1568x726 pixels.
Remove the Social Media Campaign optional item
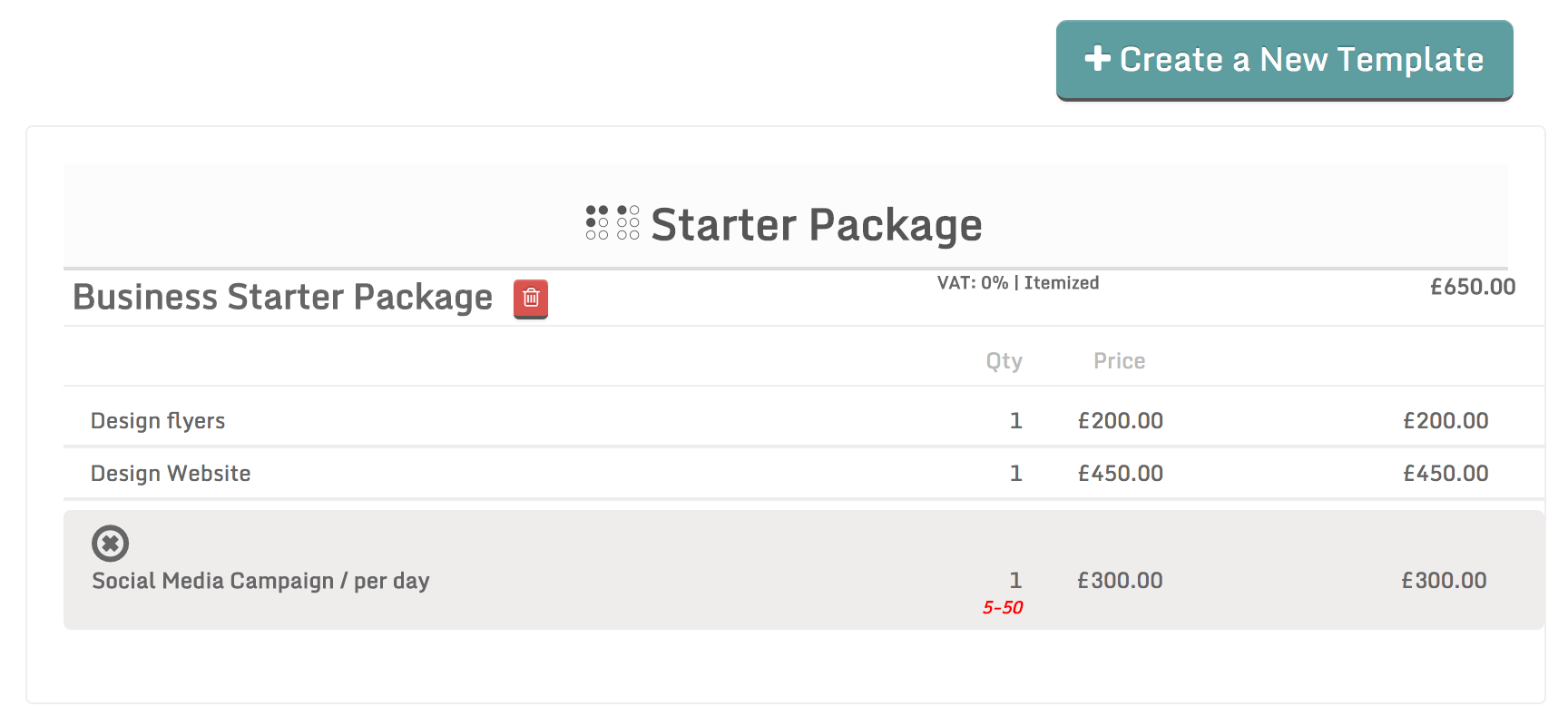click(110, 544)
